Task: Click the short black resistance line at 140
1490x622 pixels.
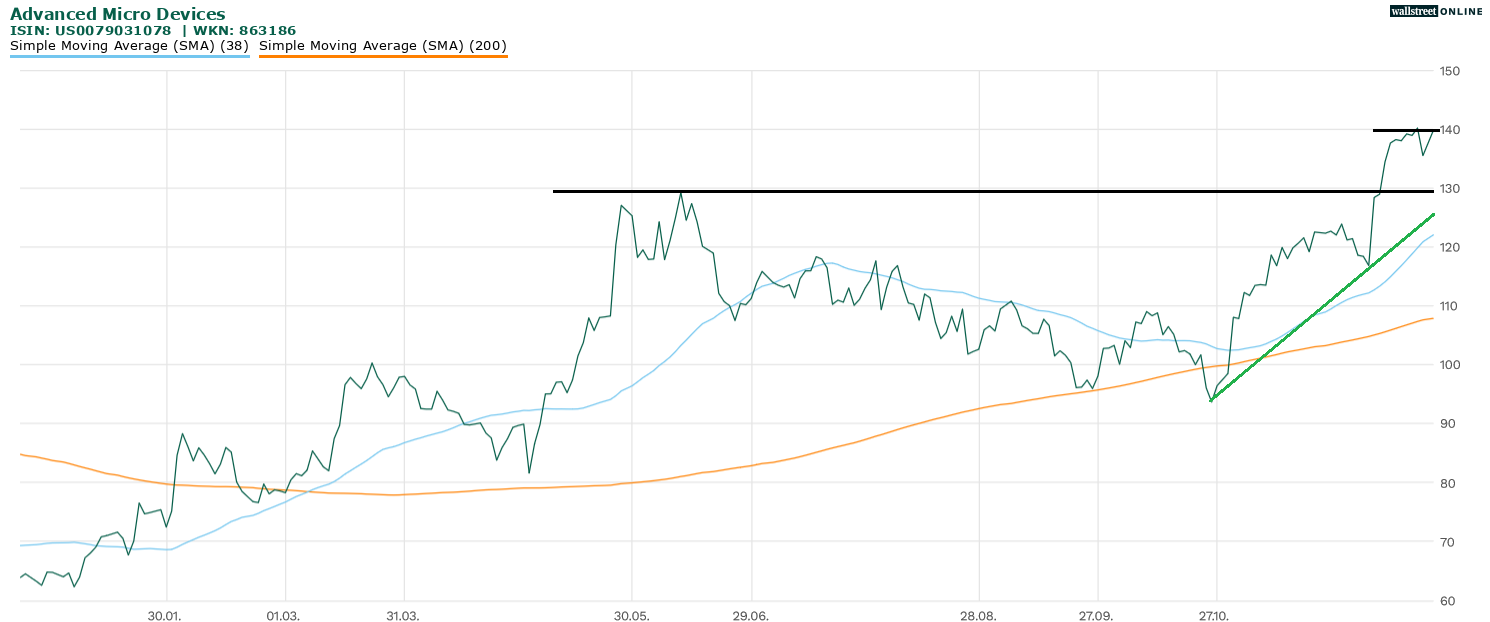Action: tap(1406, 130)
